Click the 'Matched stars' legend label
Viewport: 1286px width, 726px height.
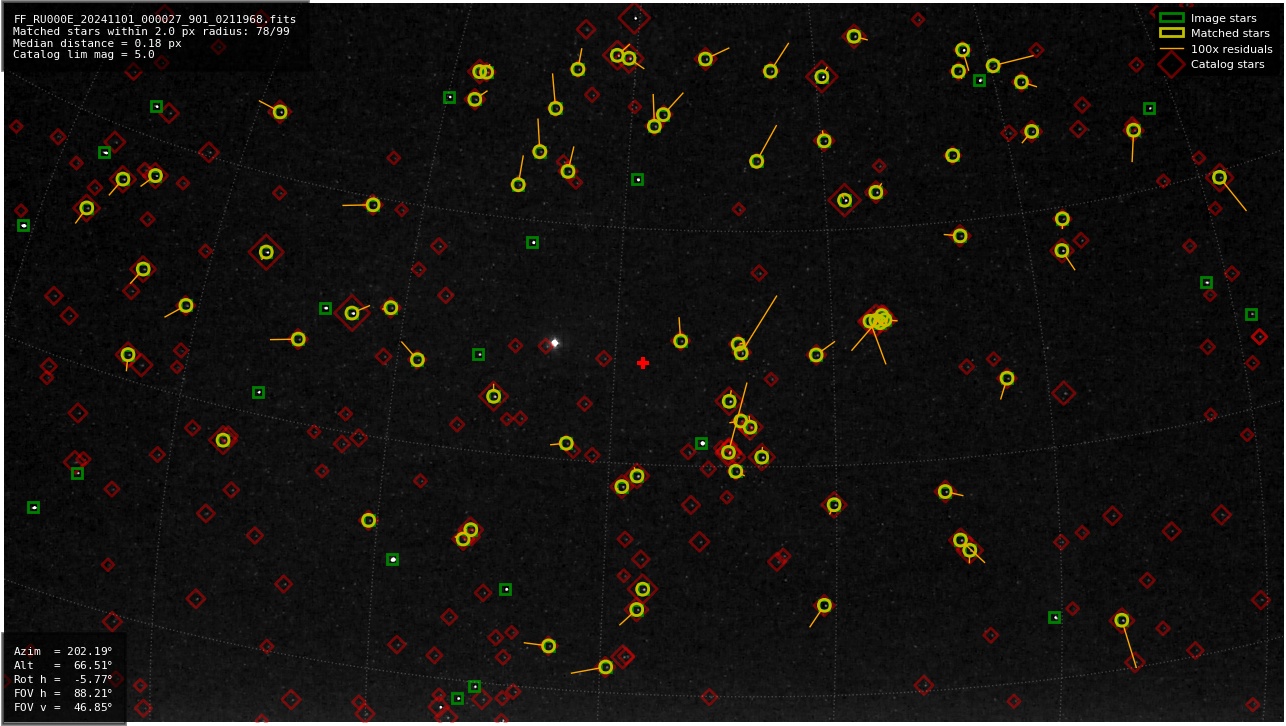click(x=1230, y=33)
